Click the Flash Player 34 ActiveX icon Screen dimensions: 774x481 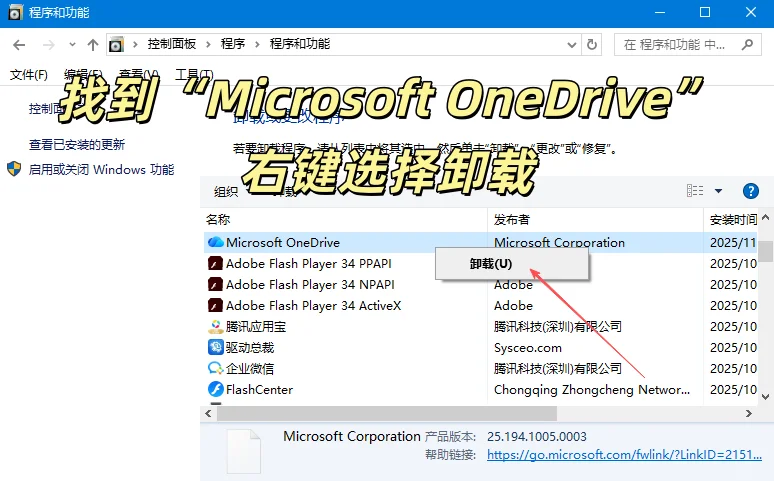[215, 306]
